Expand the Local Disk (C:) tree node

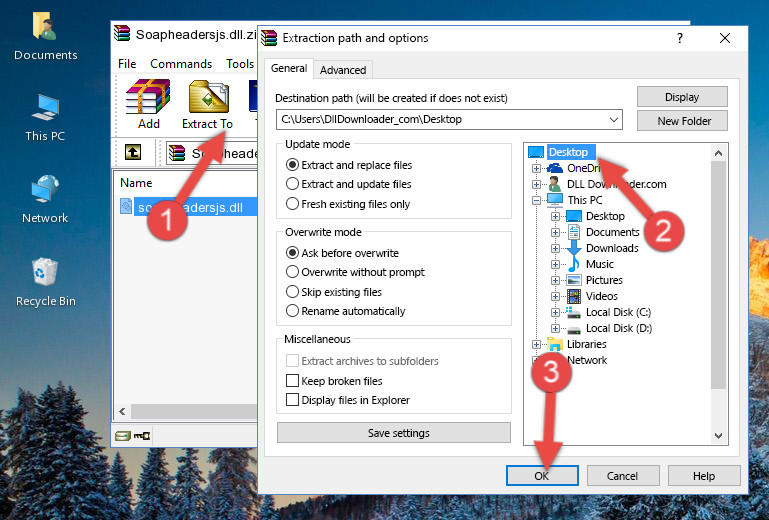555,312
